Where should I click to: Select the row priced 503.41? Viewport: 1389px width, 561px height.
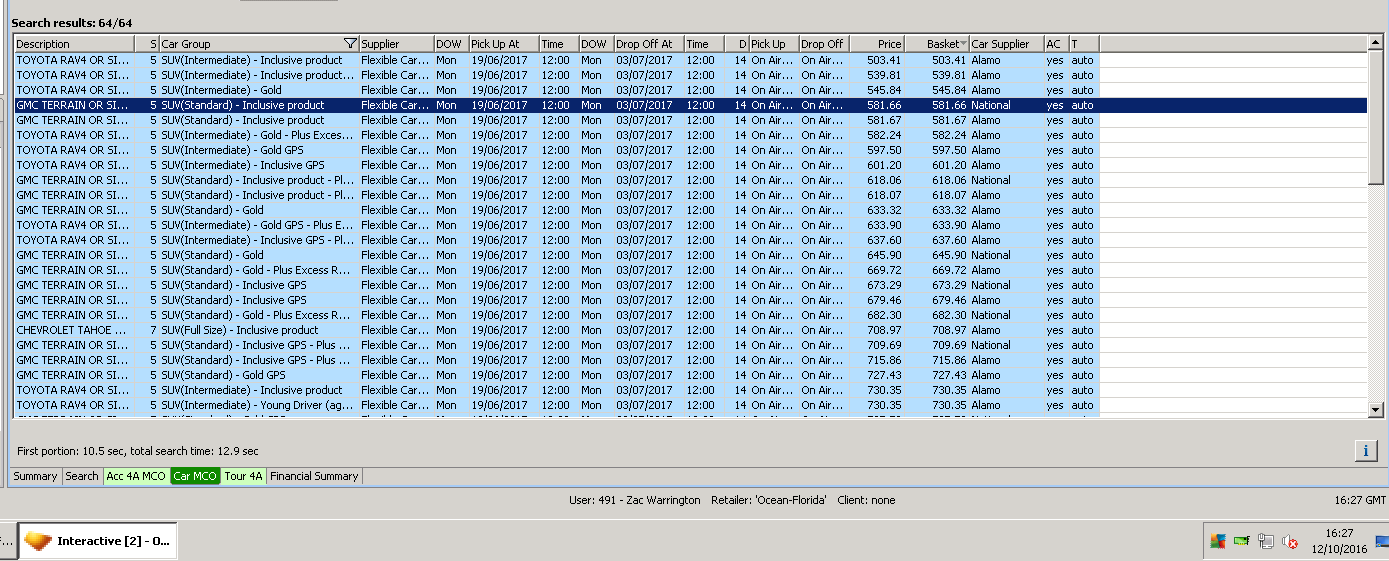(556, 60)
